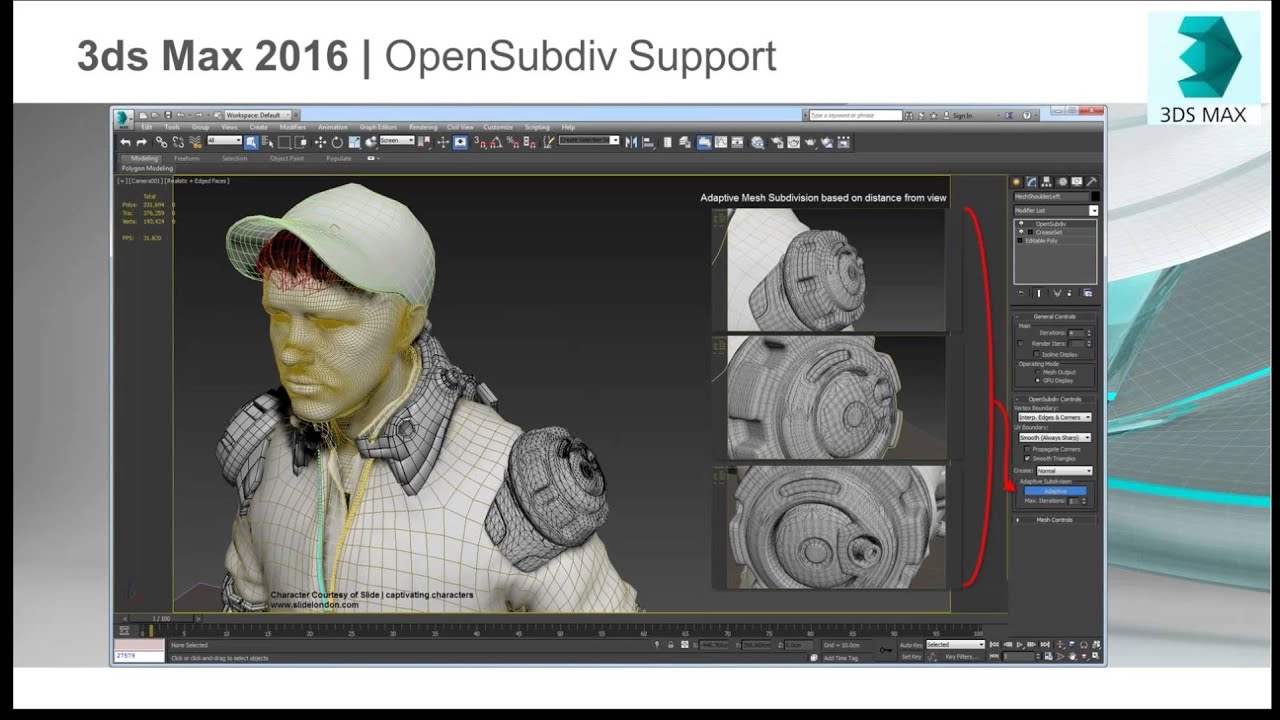1280x720 pixels.
Task: Open the Vertex Boundary dropdown
Action: [1055, 417]
